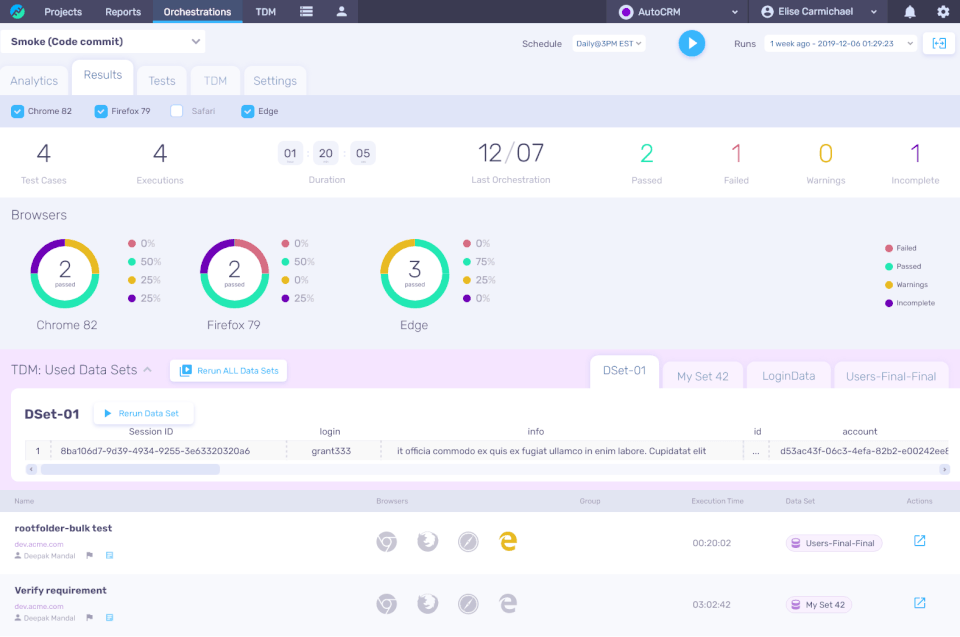Open dev.acme.com link under rootfolder-bulk test
Viewport: 960px width, 637px height.
(39, 544)
